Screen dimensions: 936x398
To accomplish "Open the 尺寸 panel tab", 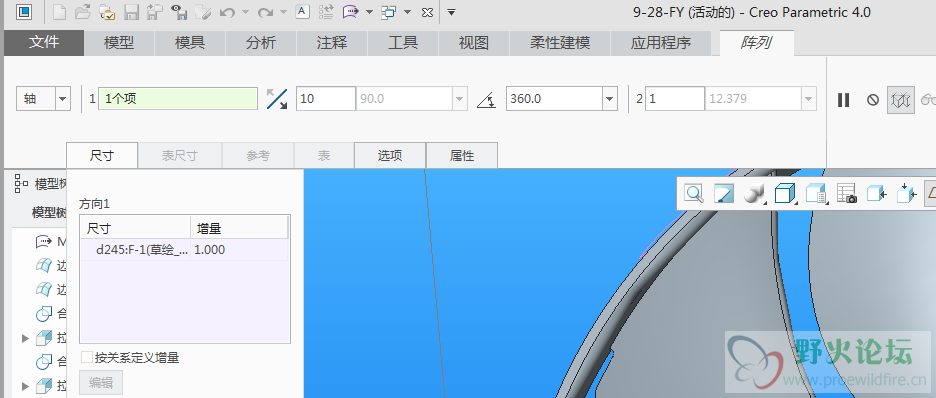I will pos(101,156).
